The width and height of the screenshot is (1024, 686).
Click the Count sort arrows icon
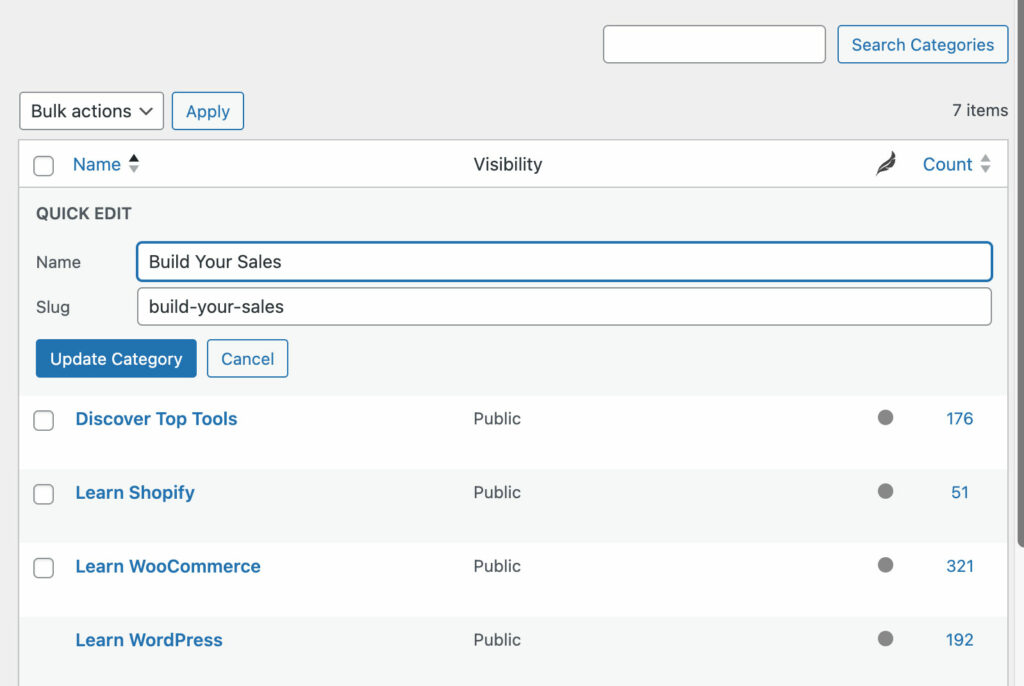[x=985, y=163]
